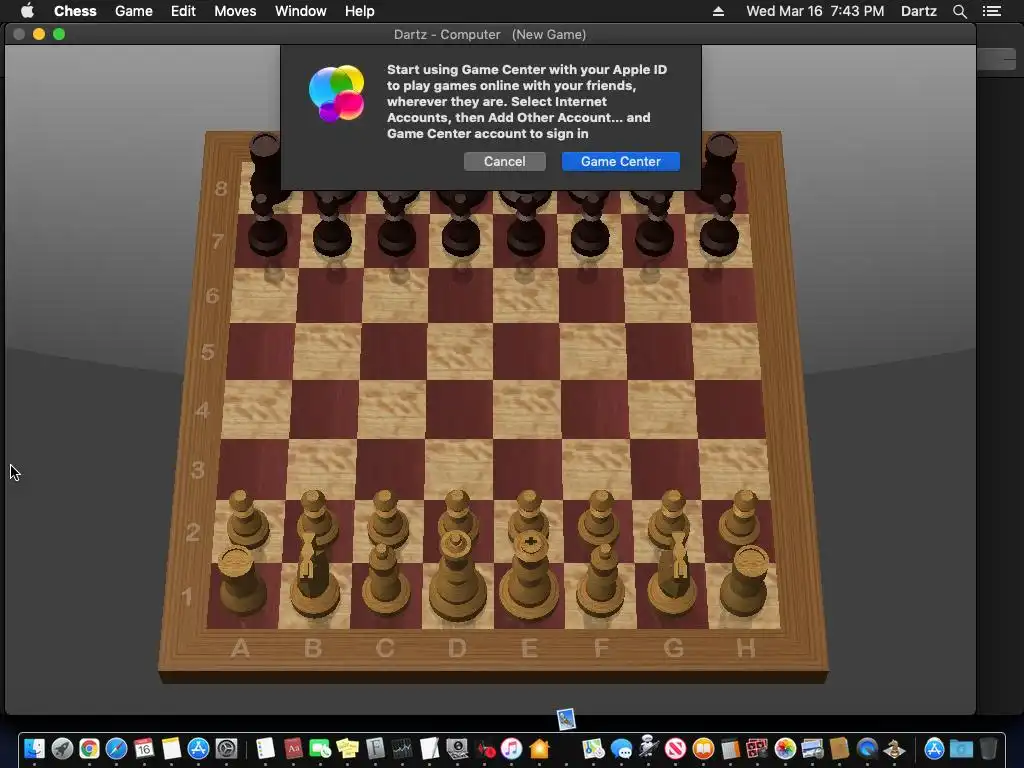
Task: Select the white king on E1
Action: [530, 576]
